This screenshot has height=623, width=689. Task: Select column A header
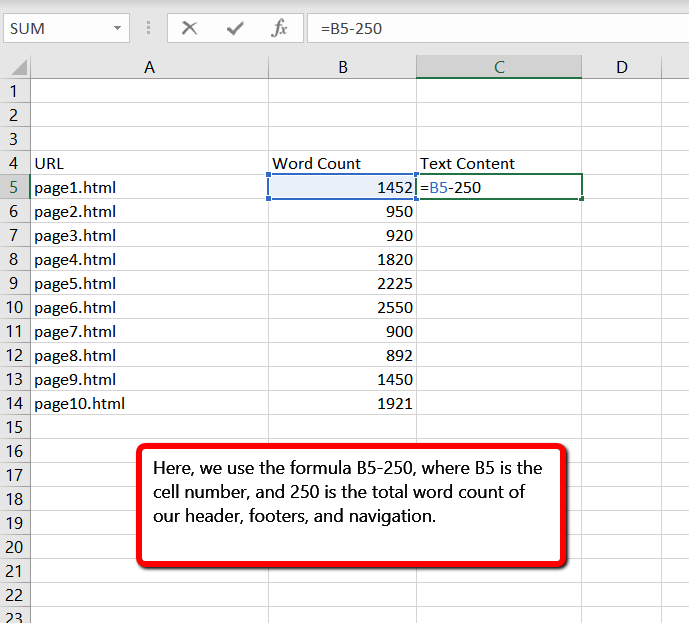pos(149,67)
